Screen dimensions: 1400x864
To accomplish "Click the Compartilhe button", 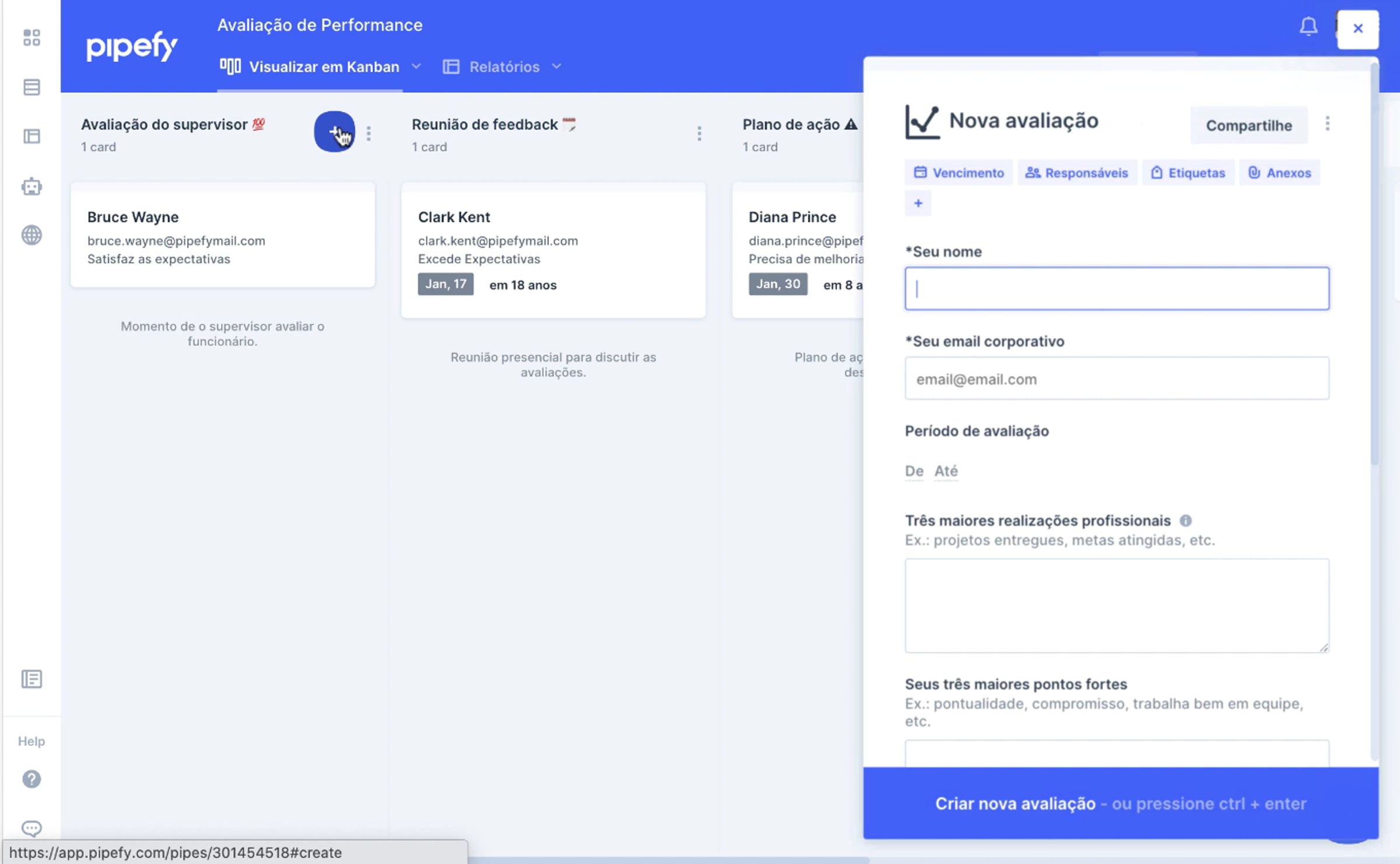I will pyautogui.click(x=1248, y=125).
